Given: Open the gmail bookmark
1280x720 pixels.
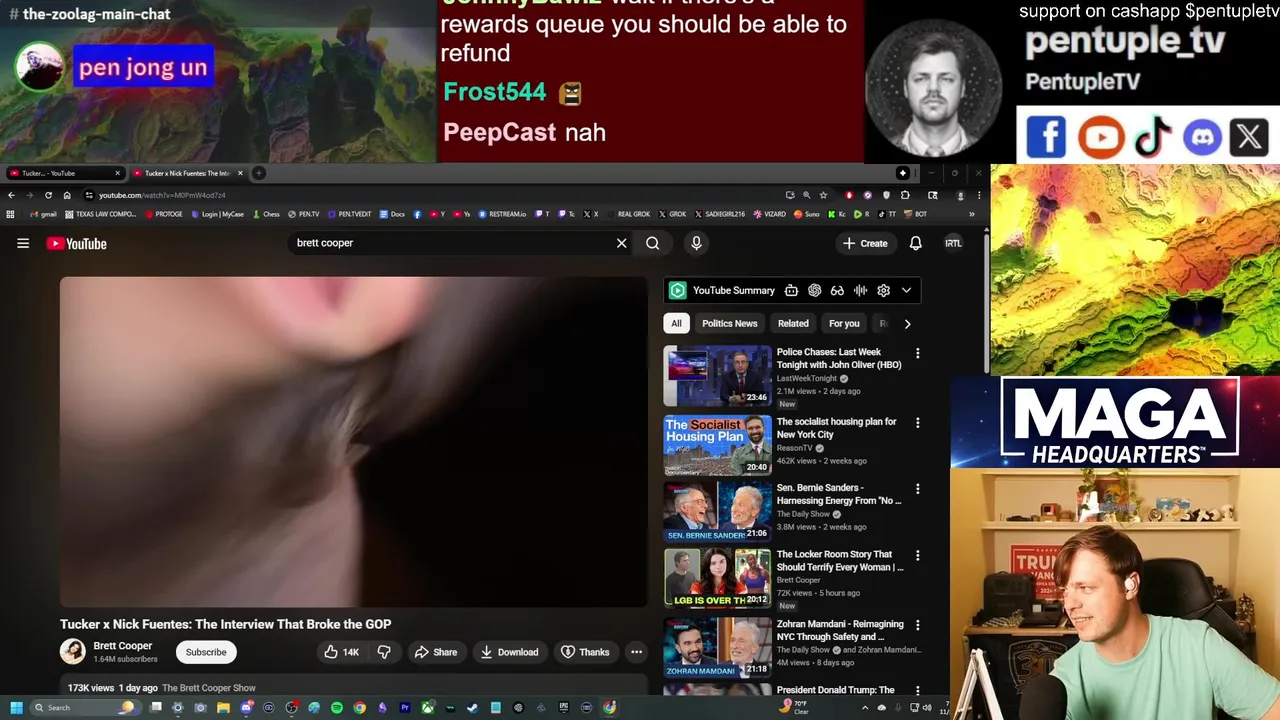Looking at the screenshot, I should click(43, 214).
